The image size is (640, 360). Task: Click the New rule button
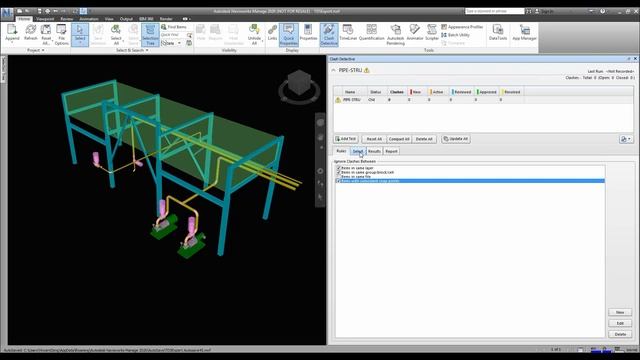[620, 312]
